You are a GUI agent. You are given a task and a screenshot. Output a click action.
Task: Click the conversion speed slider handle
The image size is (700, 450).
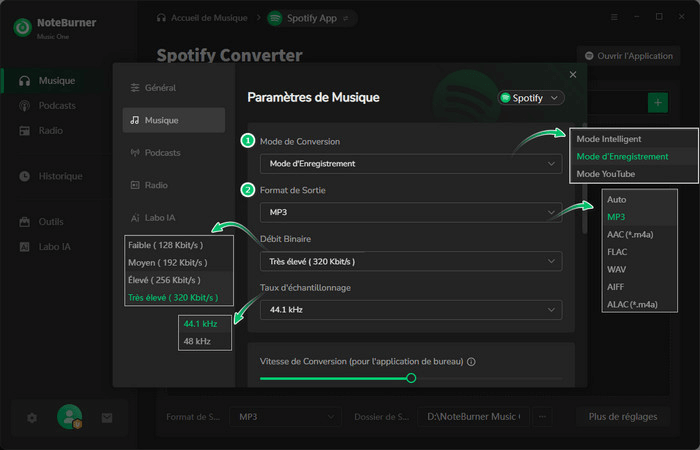(x=411, y=378)
